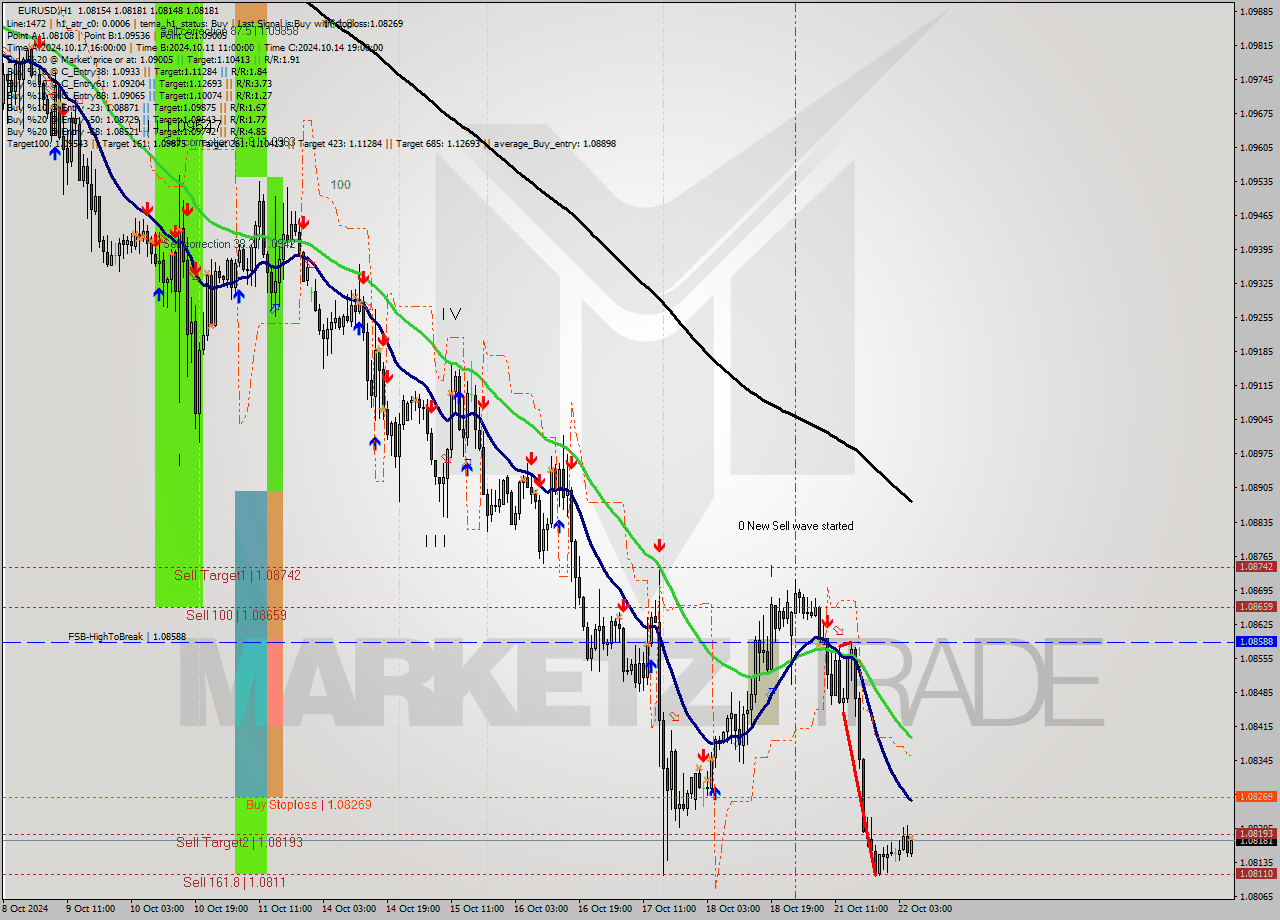Click the '10 Oct 19:00' time label
The height and width of the screenshot is (920, 1280).
click(219, 909)
